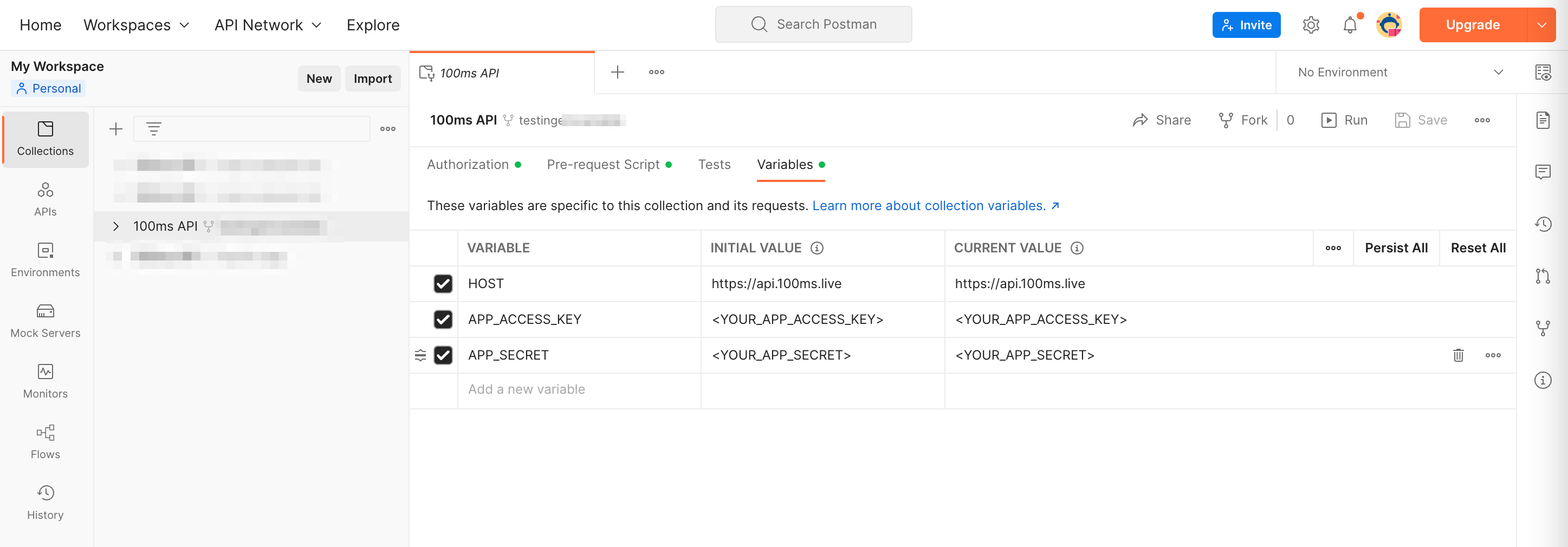Delete the APP_SECRET variable with trash icon

[x=1458, y=355]
